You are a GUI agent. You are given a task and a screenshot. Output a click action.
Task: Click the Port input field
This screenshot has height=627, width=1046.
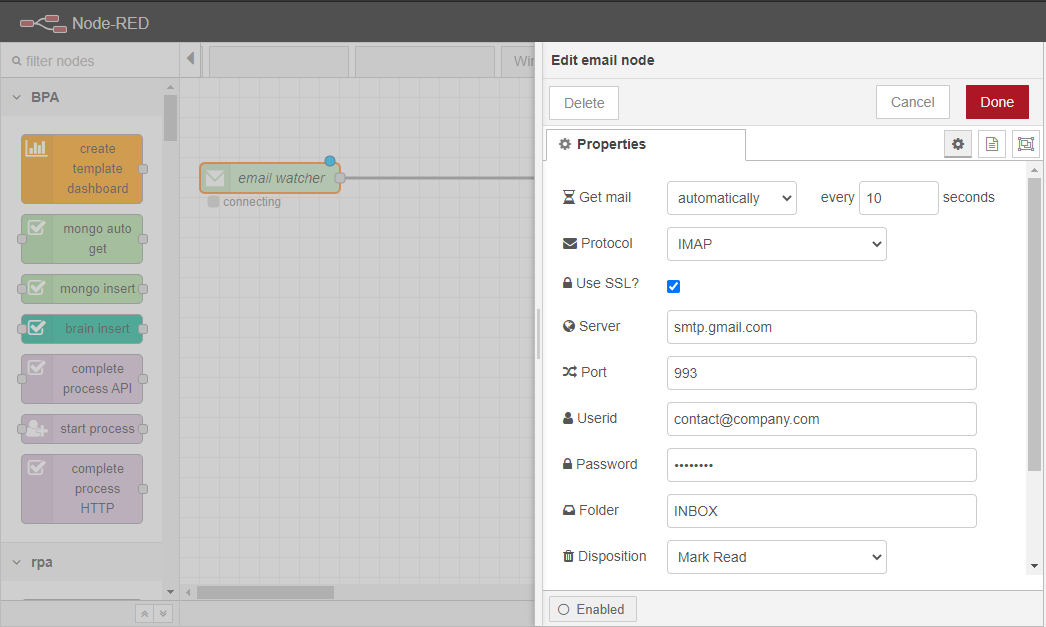tap(822, 373)
